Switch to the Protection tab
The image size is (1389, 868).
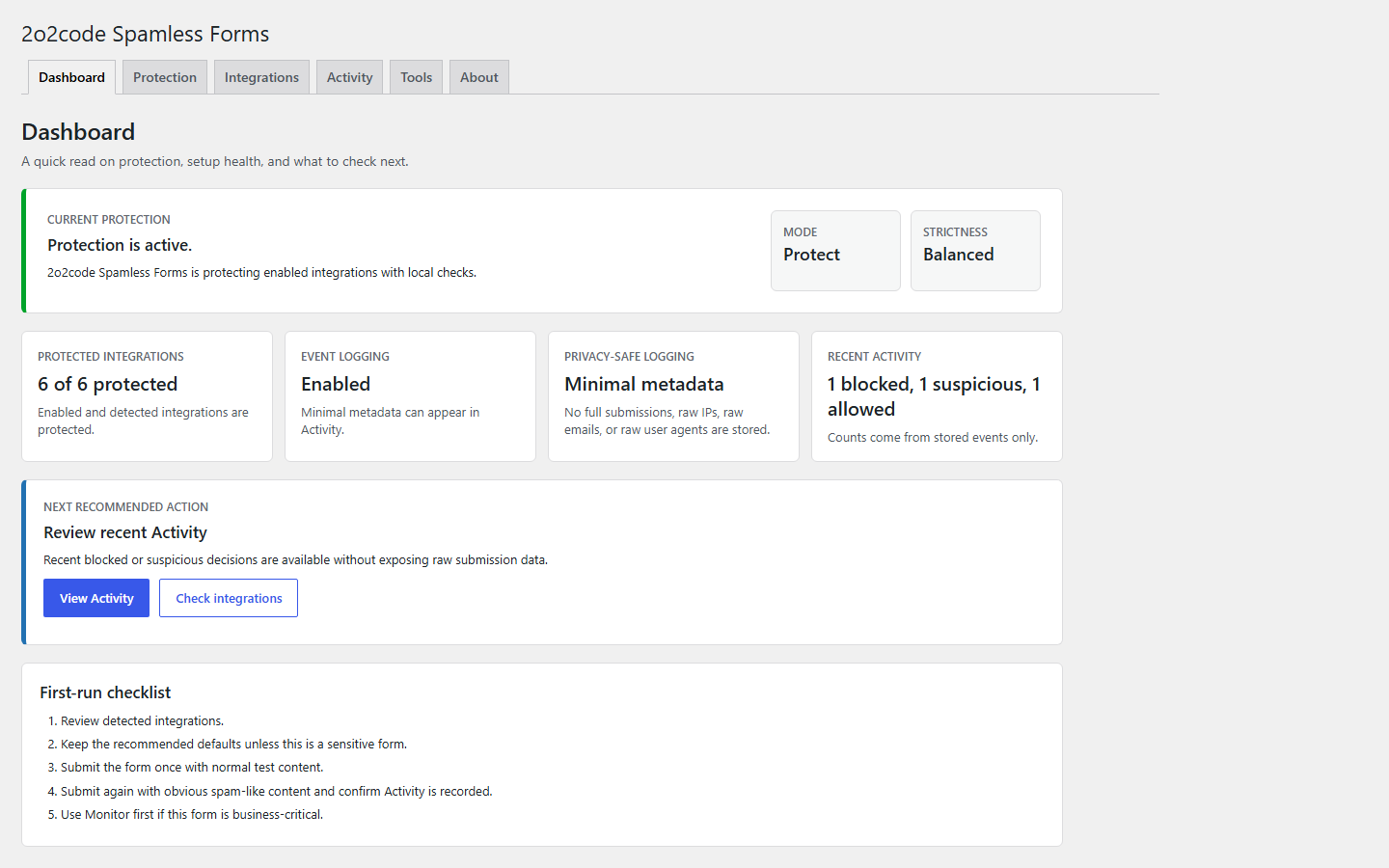pyautogui.click(x=165, y=77)
